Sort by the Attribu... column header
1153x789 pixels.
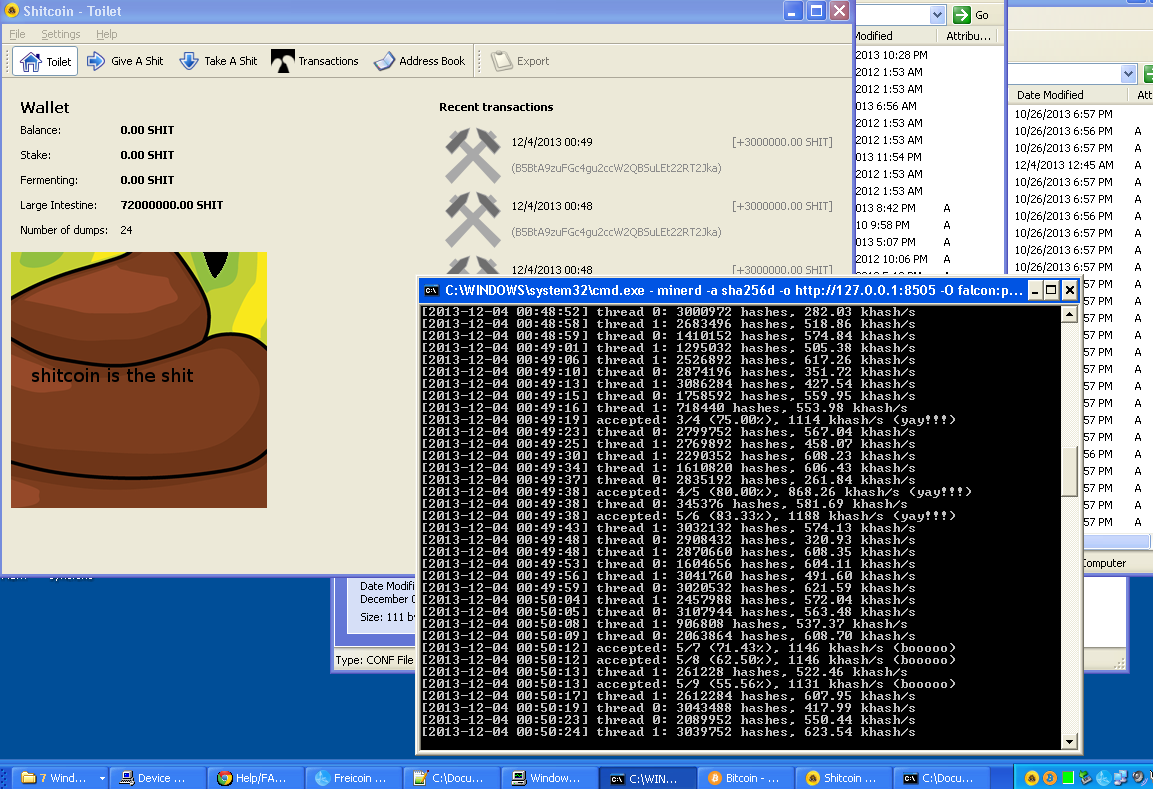pyautogui.click(x=968, y=36)
